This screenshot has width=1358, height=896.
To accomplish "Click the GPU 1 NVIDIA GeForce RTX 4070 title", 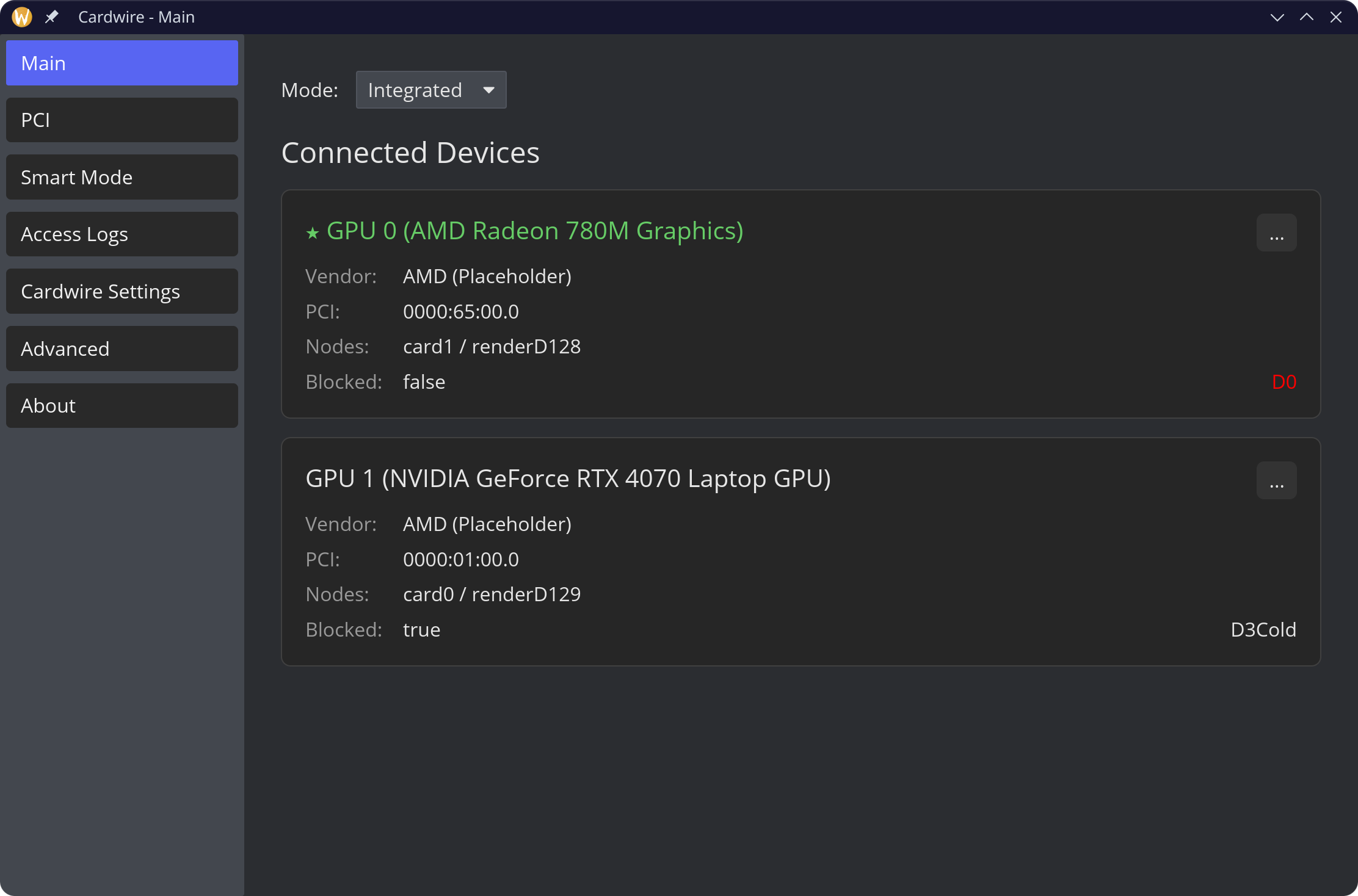I will click(x=568, y=479).
